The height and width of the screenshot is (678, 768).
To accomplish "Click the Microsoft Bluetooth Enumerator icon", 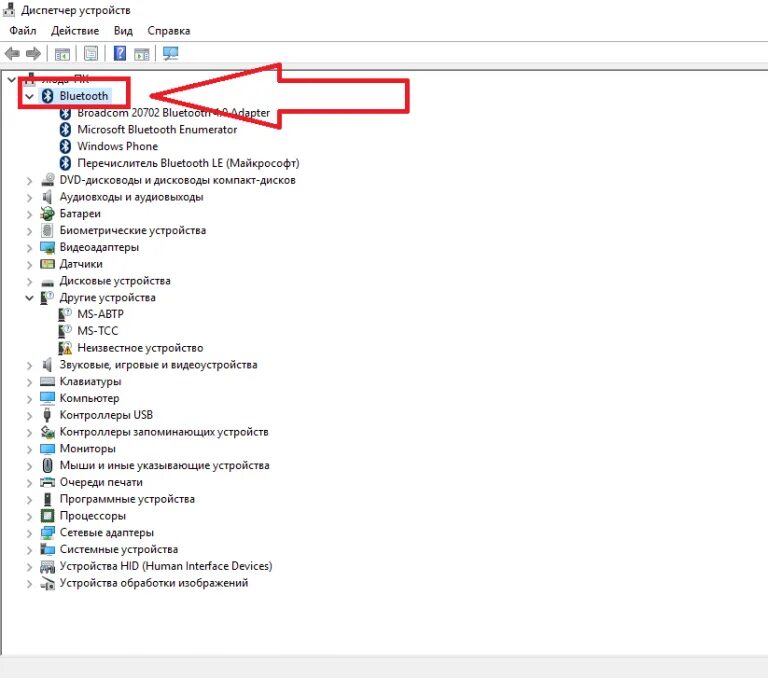I will [x=65, y=130].
